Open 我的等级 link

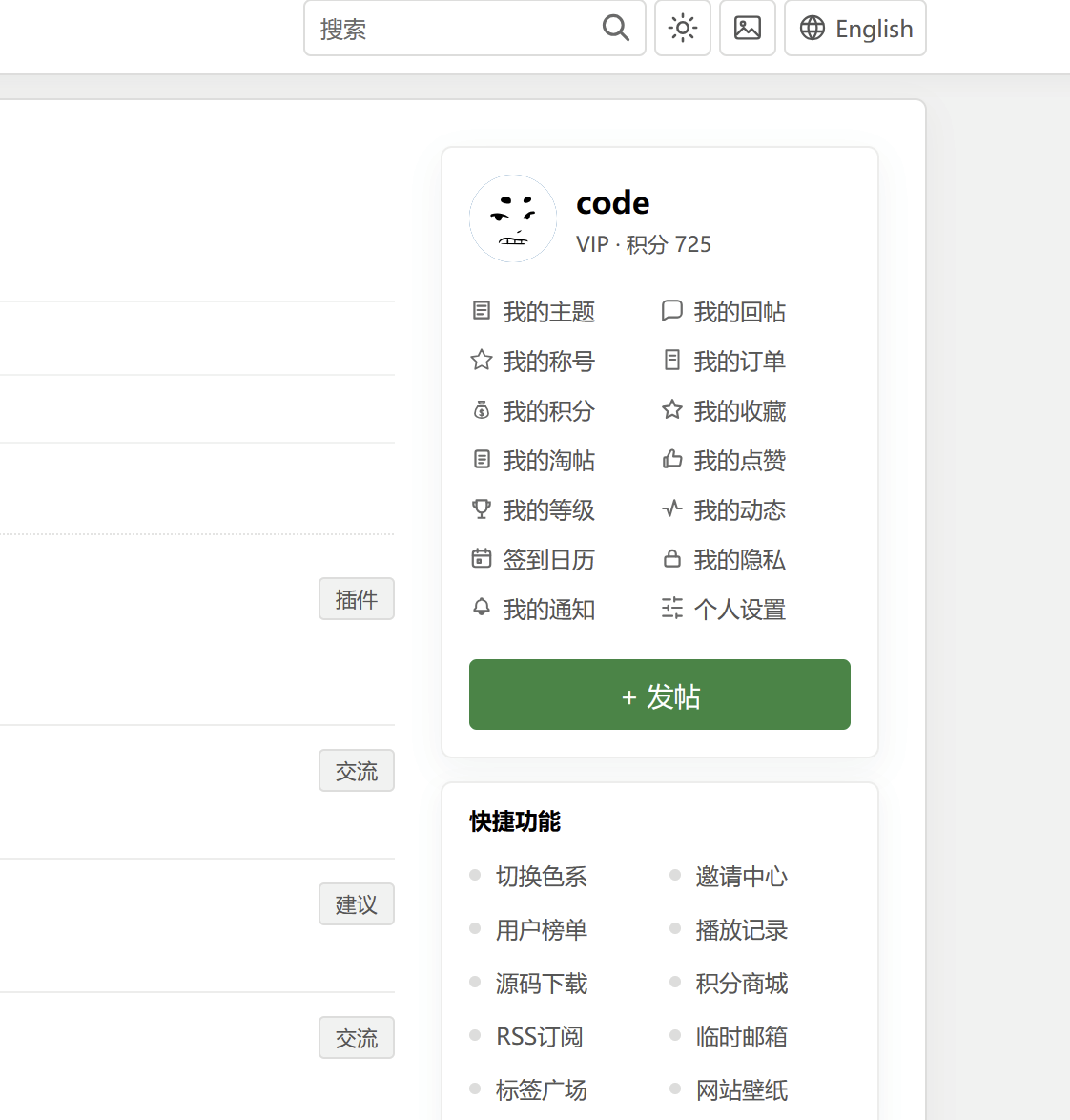pos(548,510)
